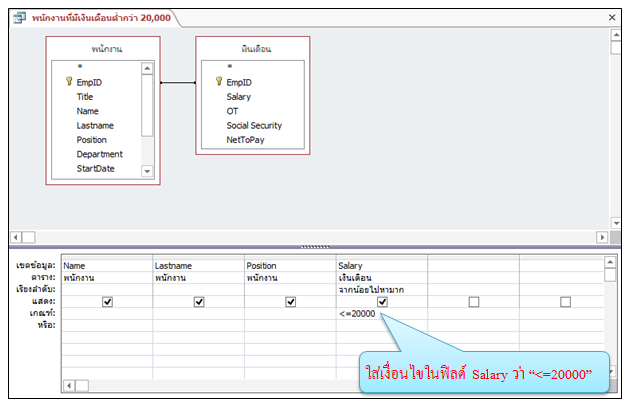Screen dimensions: 628x403
Task: Select the asterisk field in พนักงาน table
Action: 80,66
